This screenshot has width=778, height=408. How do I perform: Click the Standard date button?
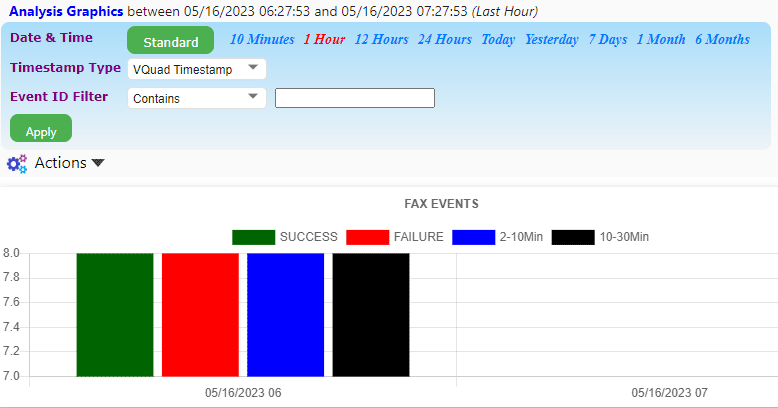[x=170, y=42]
